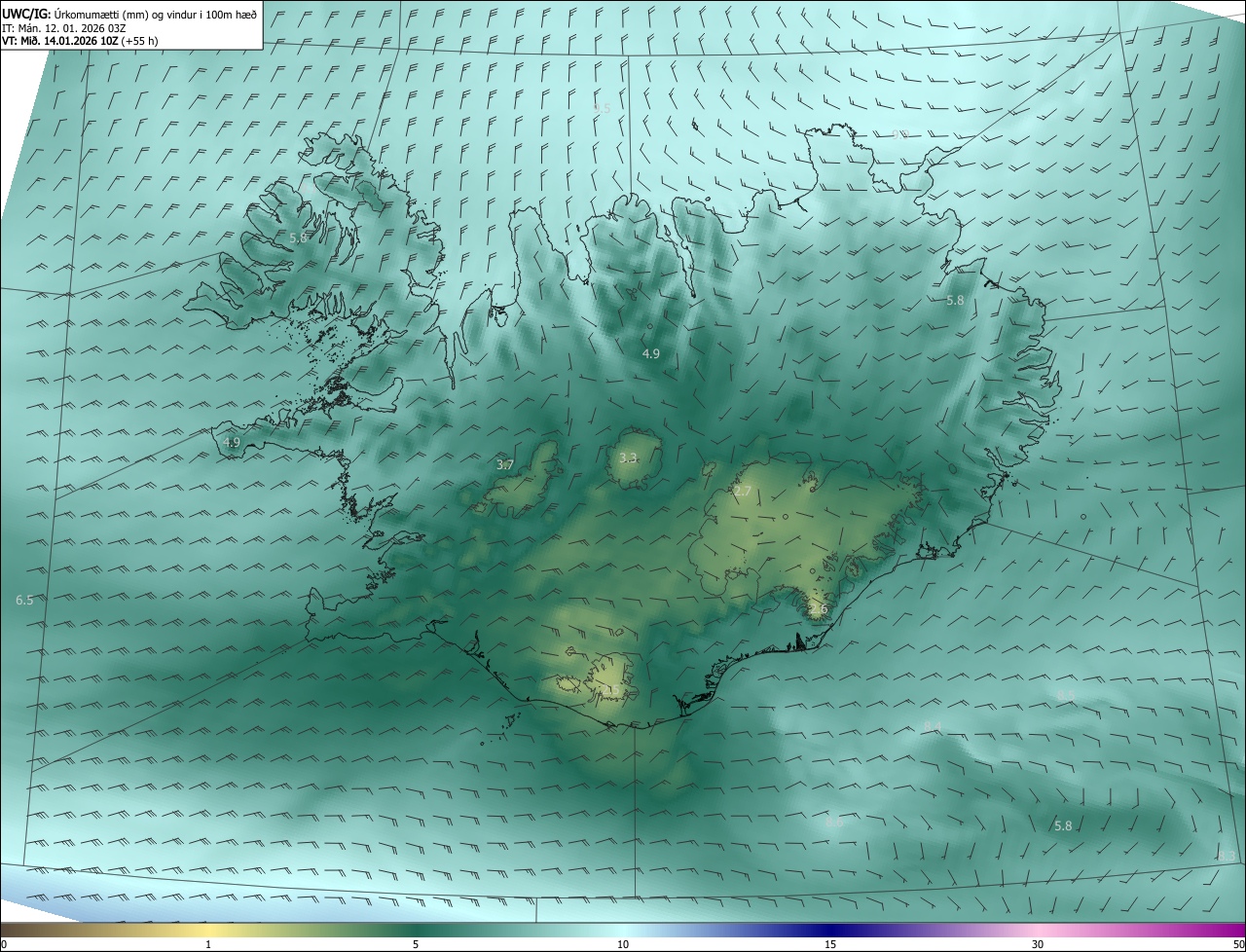
Task: Click the 5.8 value label in East Iceland
Action: pyautogui.click(x=955, y=301)
